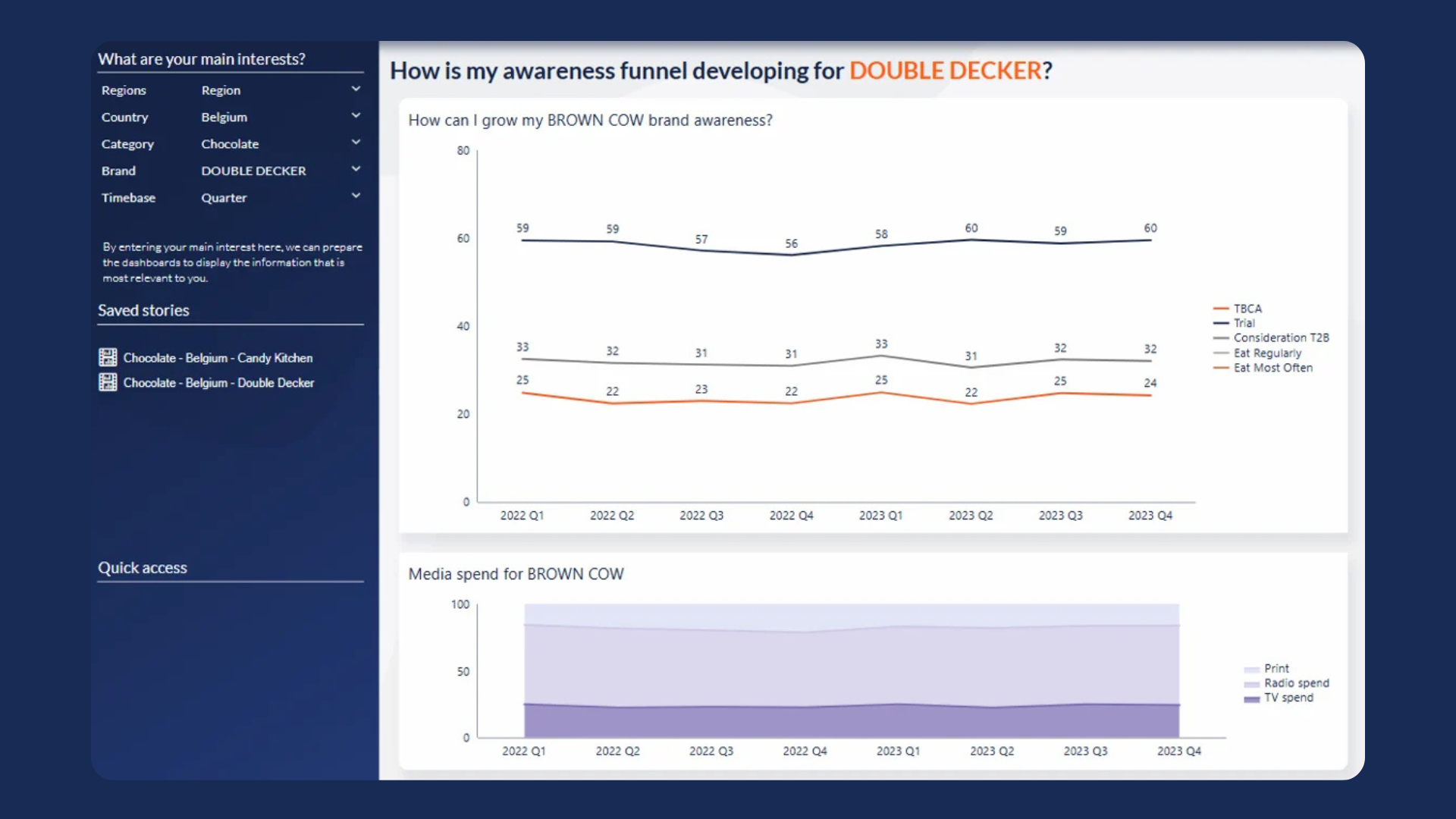Click the 2023 Q4 label on media spend chart
Screen dimensions: 1456x819
click(x=1178, y=751)
